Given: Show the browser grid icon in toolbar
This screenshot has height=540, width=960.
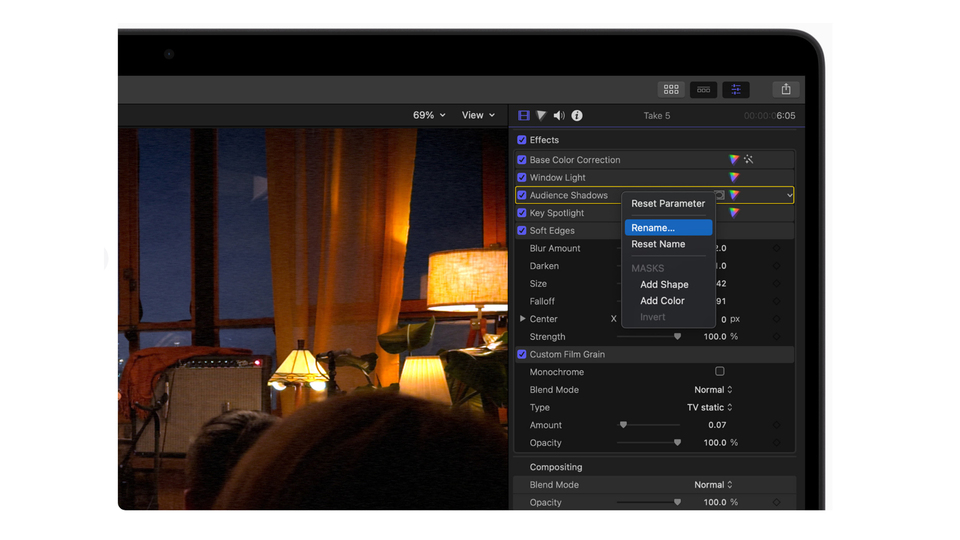Looking at the screenshot, I should pos(671,90).
